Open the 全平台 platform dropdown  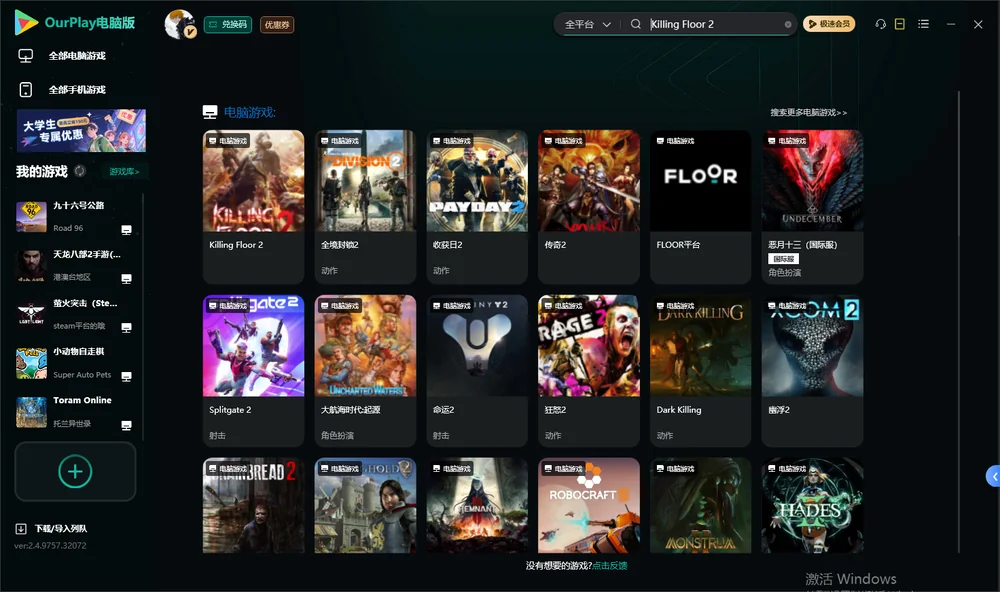pyautogui.click(x=587, y=24)
